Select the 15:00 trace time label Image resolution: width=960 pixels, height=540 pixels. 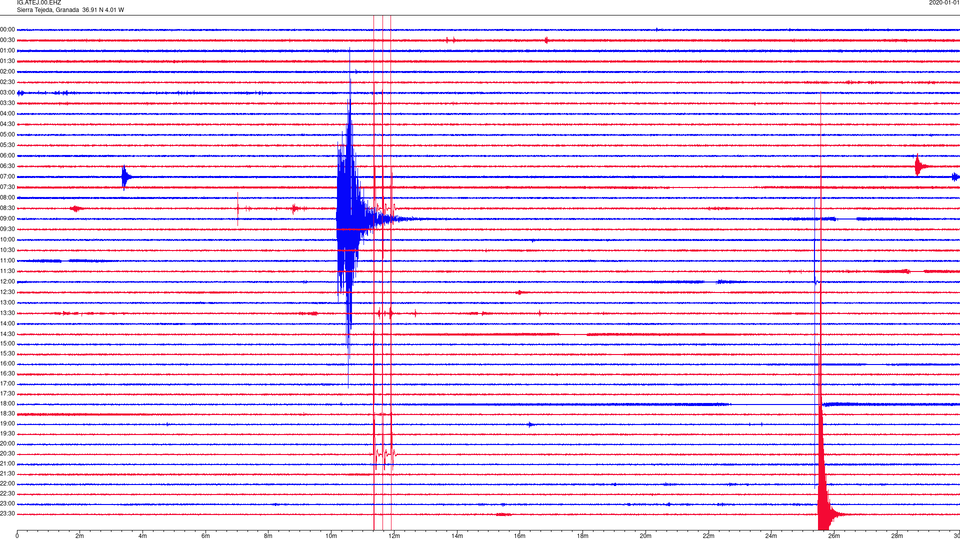pos(7,344)
